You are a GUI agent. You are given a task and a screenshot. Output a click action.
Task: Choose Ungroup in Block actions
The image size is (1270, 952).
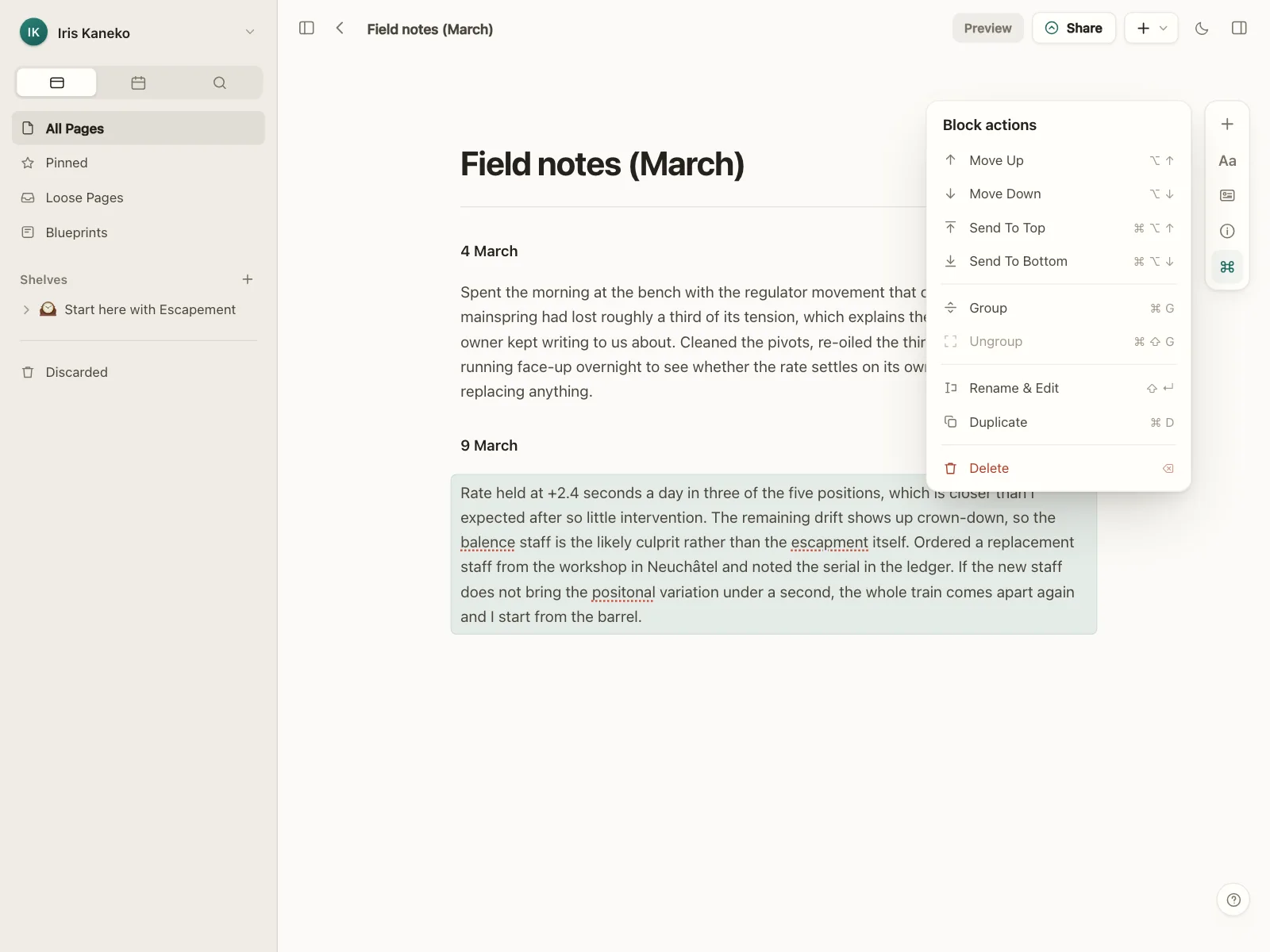pos(1059,341)
